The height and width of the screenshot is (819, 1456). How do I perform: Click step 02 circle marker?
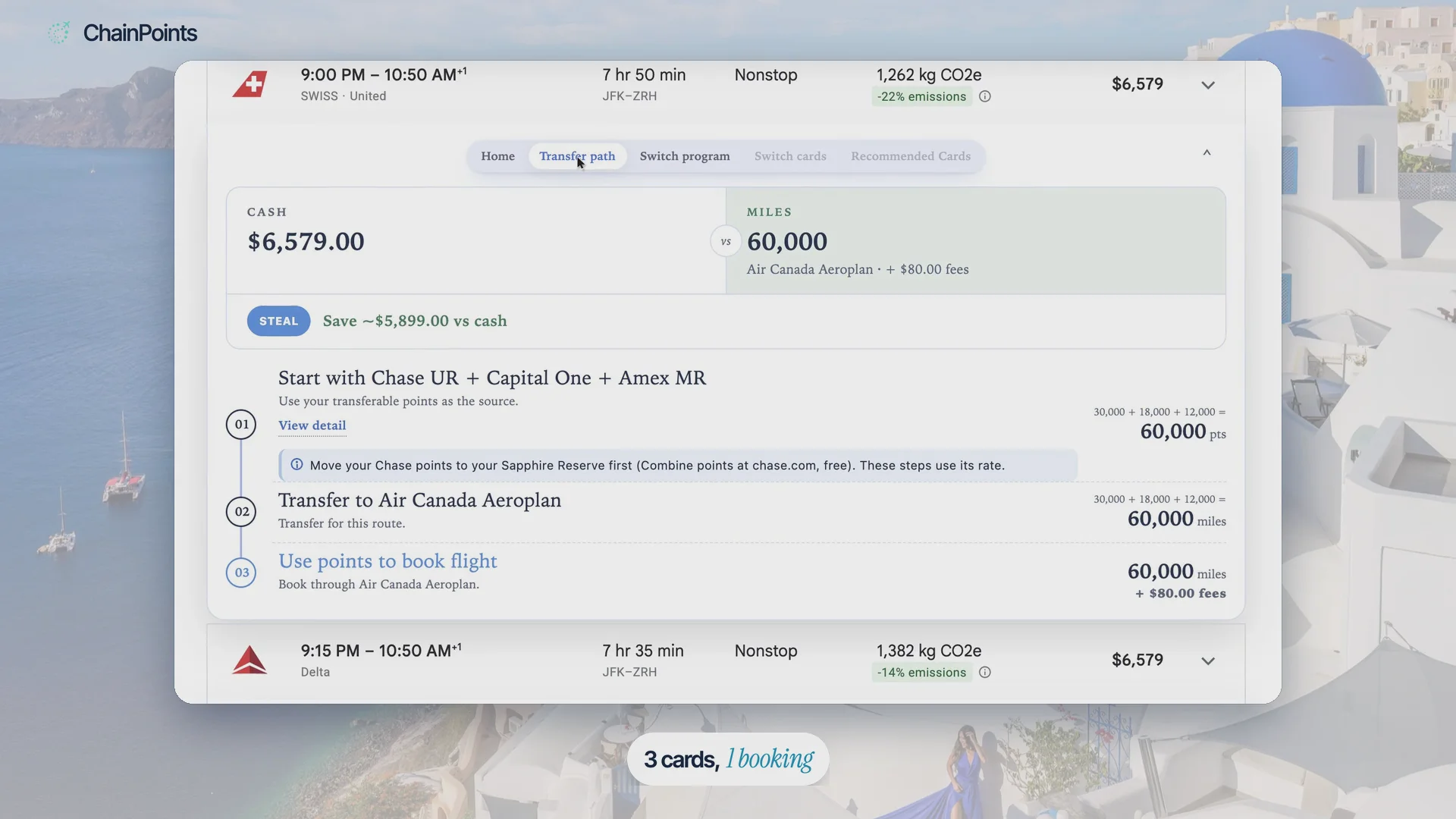click(241, 512)
